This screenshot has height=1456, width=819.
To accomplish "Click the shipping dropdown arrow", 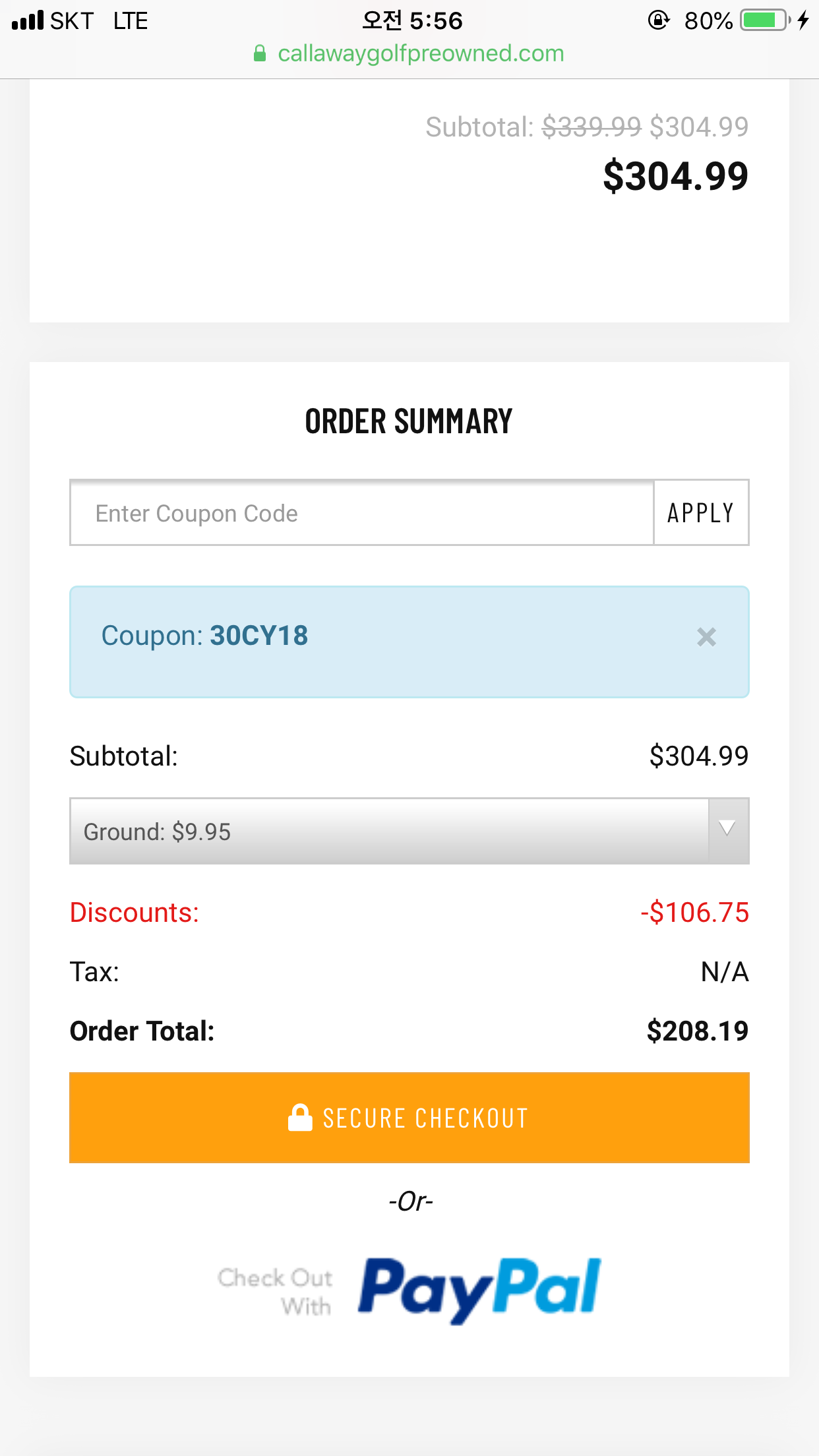I will point(728,830).
